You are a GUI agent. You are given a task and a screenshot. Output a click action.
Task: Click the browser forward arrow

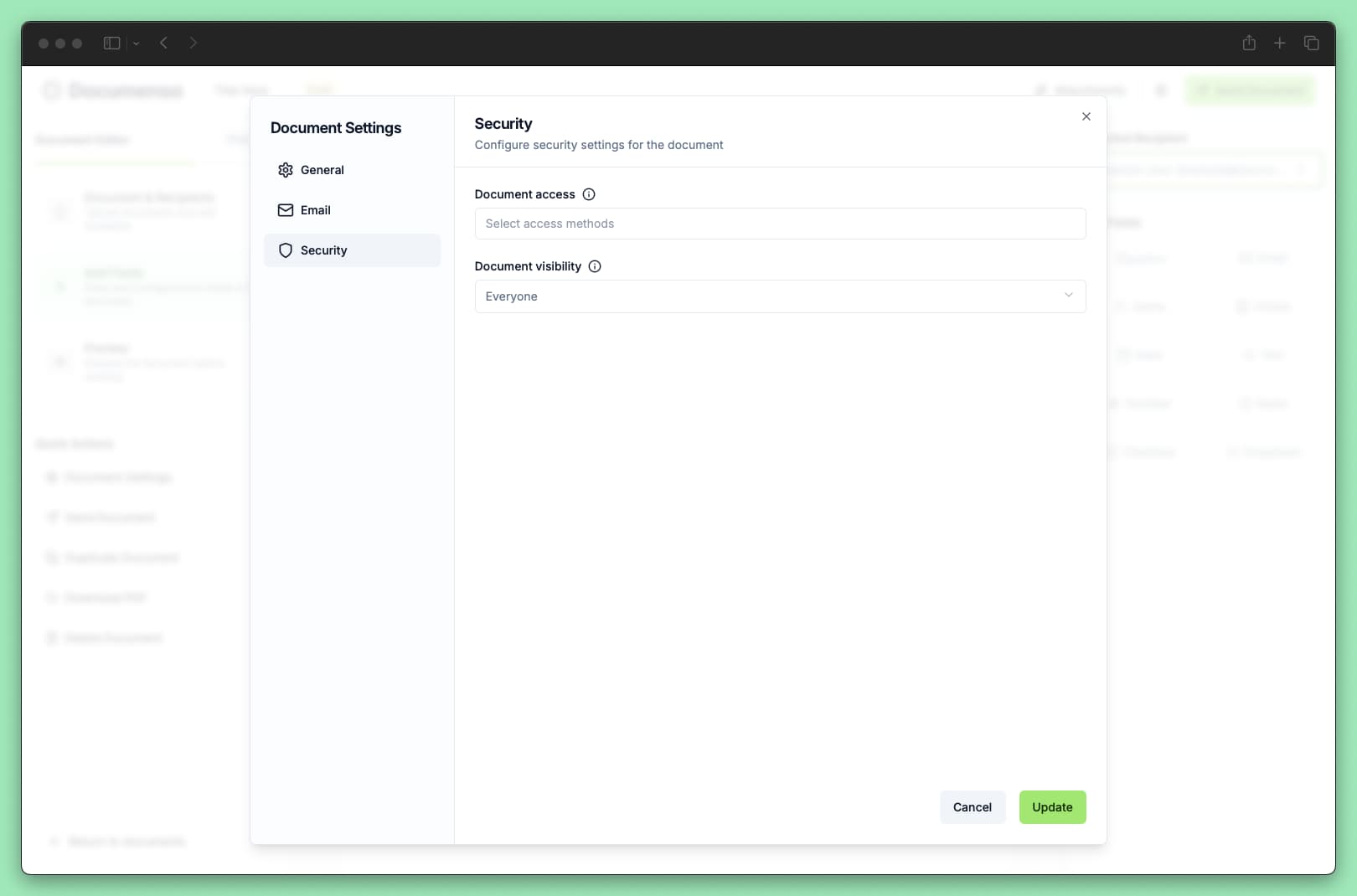193,43
